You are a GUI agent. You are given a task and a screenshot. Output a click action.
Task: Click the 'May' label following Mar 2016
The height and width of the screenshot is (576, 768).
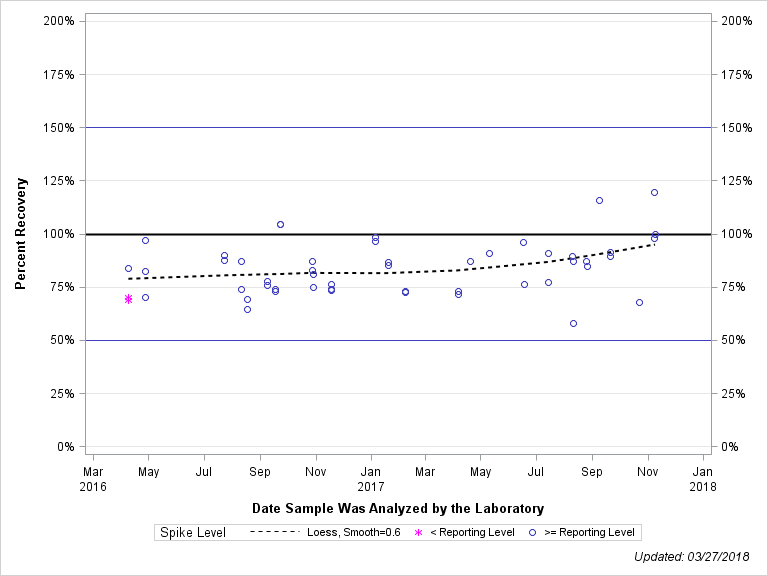pos(148,472)
